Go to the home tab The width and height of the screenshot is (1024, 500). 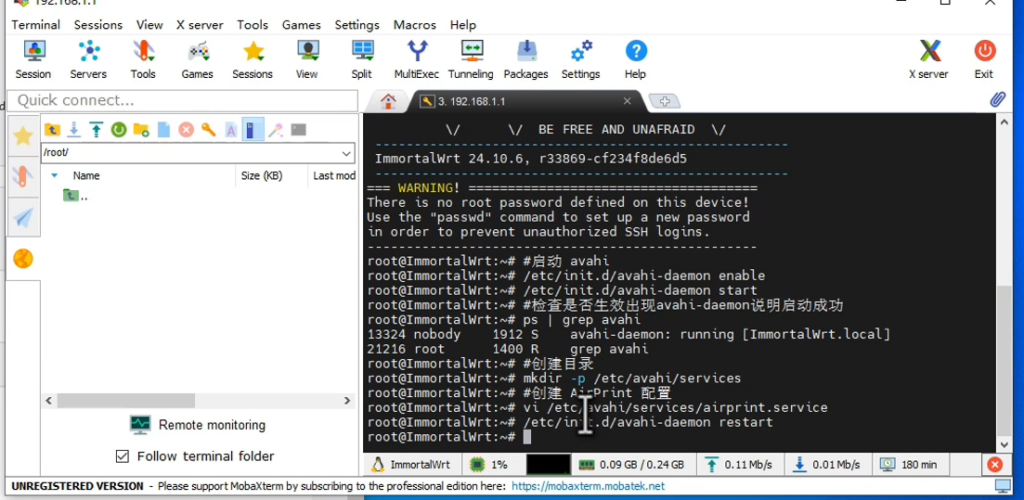coord(388,101)
